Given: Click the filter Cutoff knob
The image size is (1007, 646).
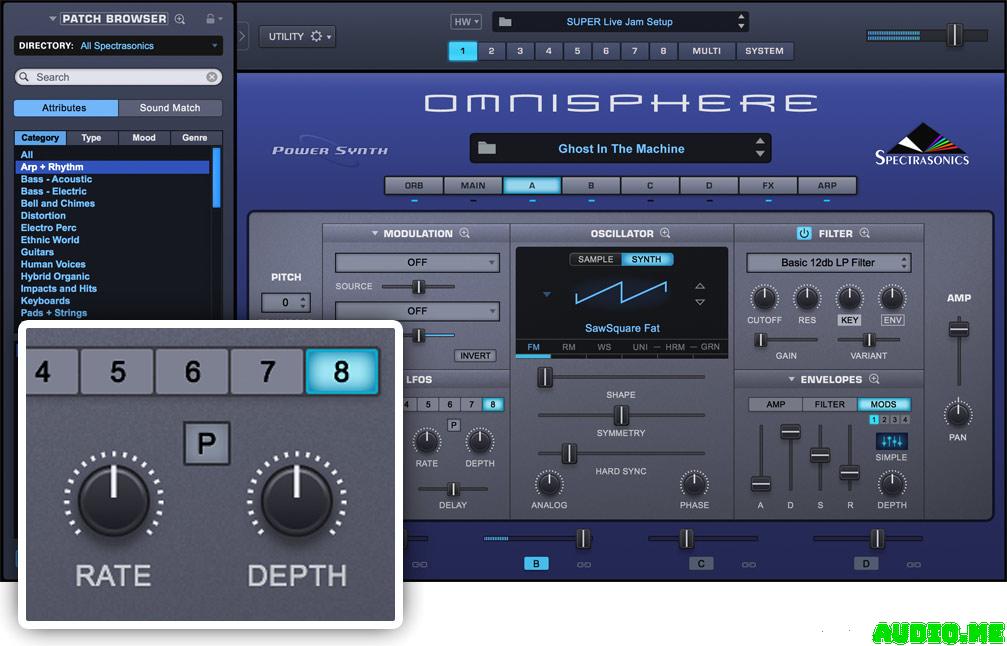Looking at the screenshot, I should [x=764, y=298].
